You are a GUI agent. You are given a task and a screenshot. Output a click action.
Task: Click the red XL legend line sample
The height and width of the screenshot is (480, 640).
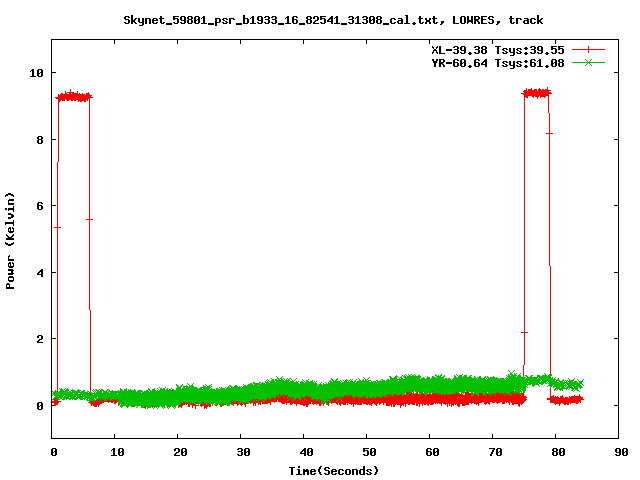coord(588,50)
